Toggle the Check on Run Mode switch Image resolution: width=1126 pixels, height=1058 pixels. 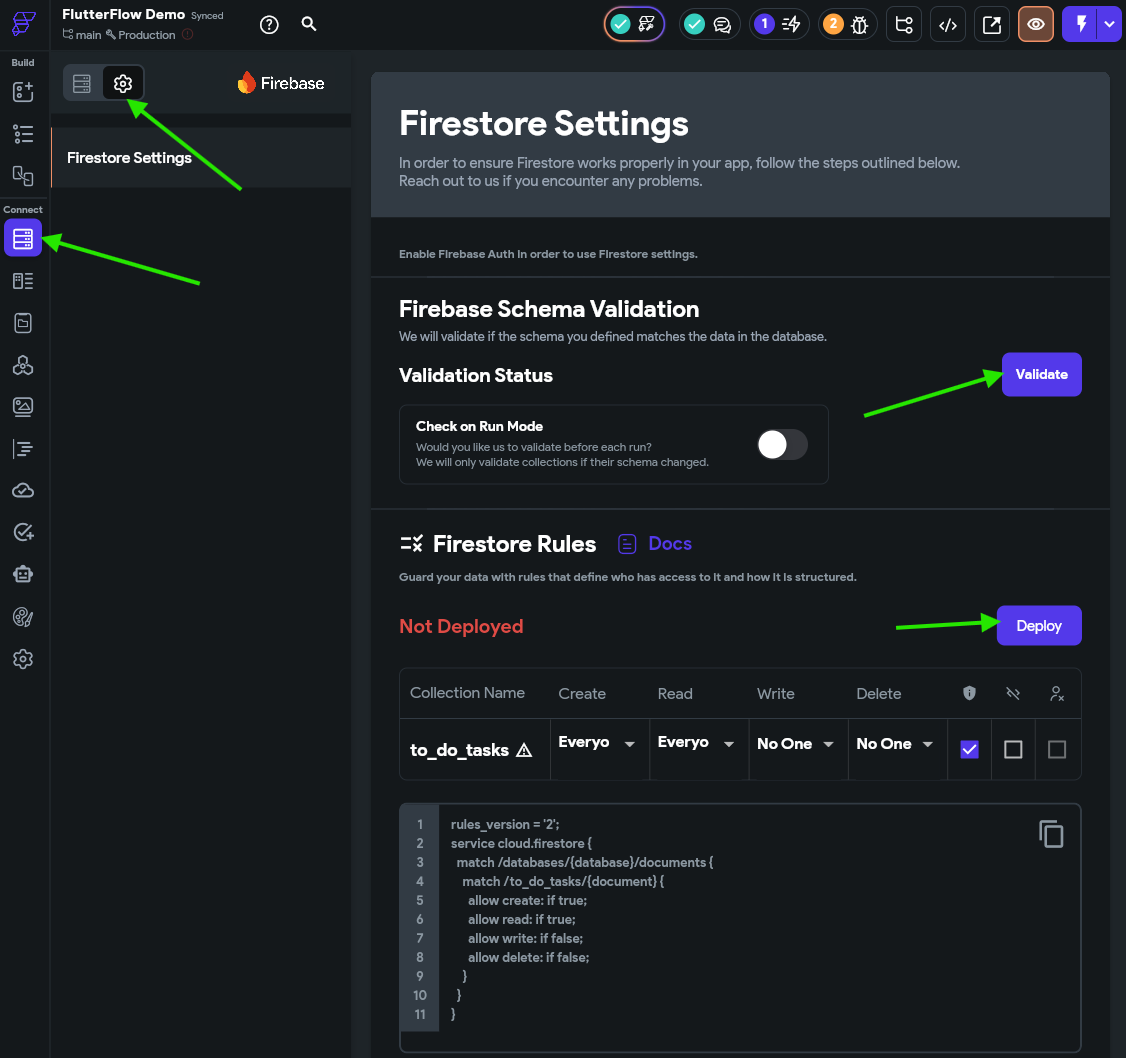pyautogui.click(x=782, y=445)
